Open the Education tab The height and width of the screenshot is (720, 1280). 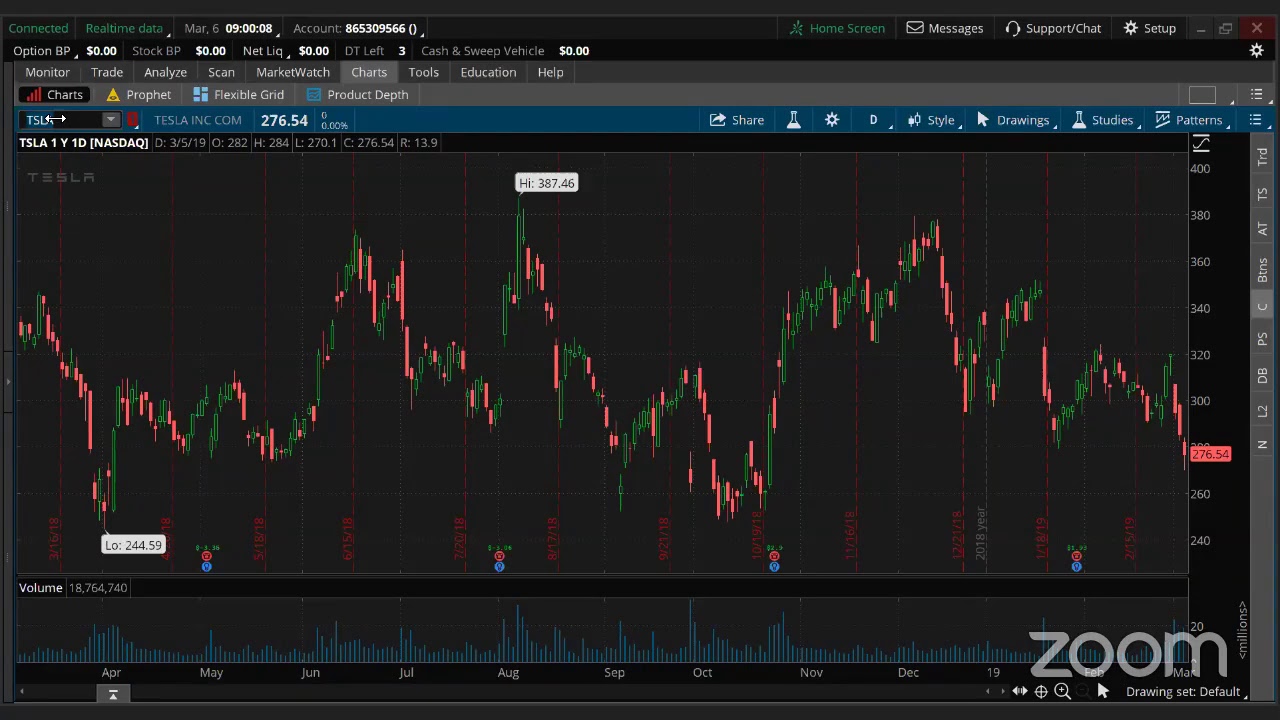pos(488,72)
